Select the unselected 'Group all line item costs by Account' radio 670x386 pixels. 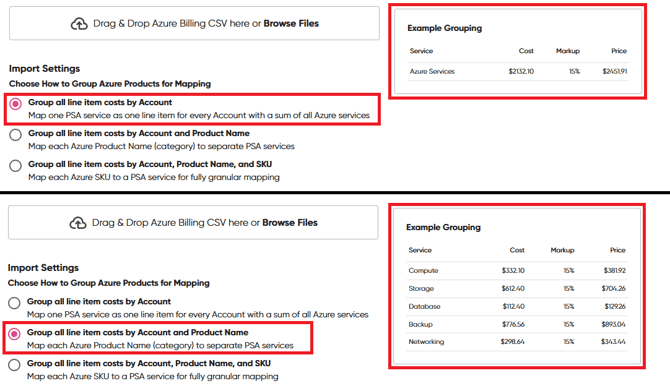pyautogui.click(x=14, y=303)
